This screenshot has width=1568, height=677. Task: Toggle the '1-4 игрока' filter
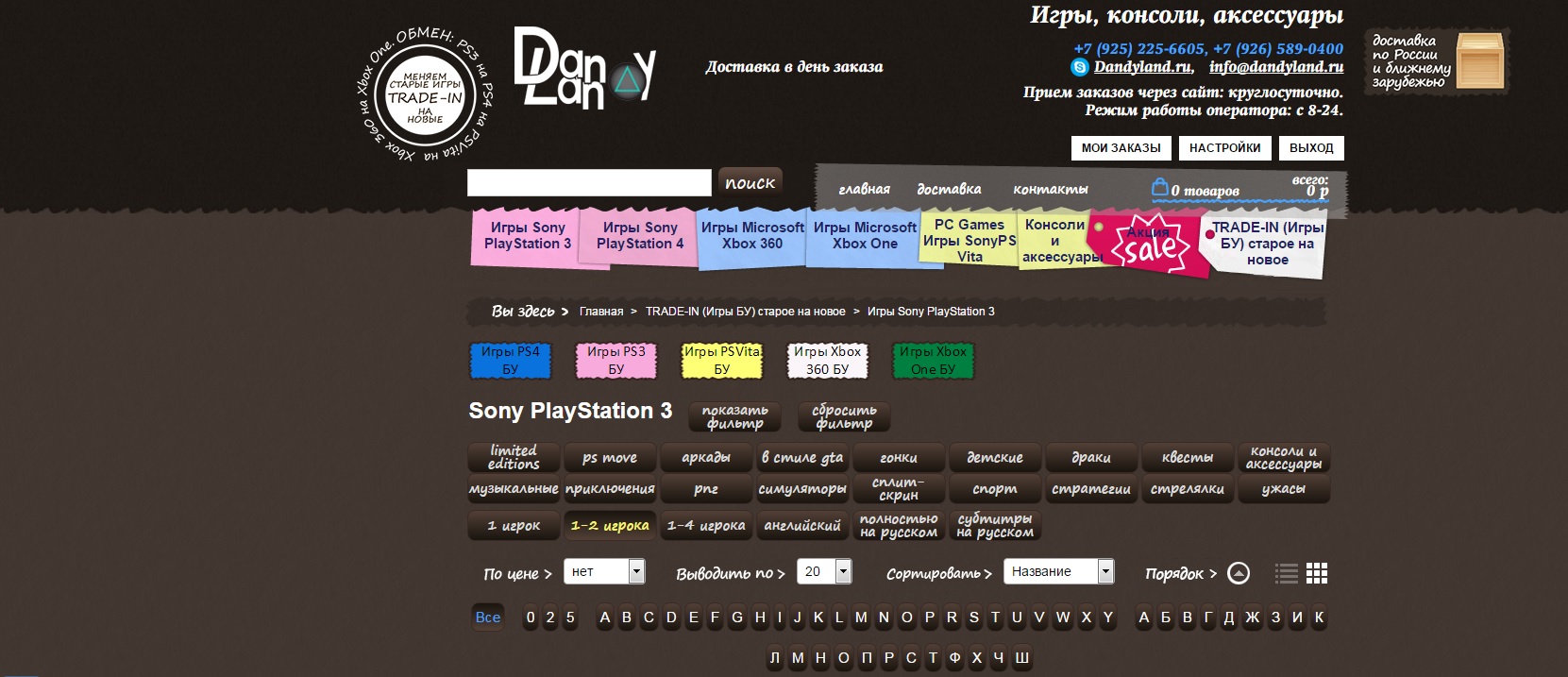coord(706,525)
